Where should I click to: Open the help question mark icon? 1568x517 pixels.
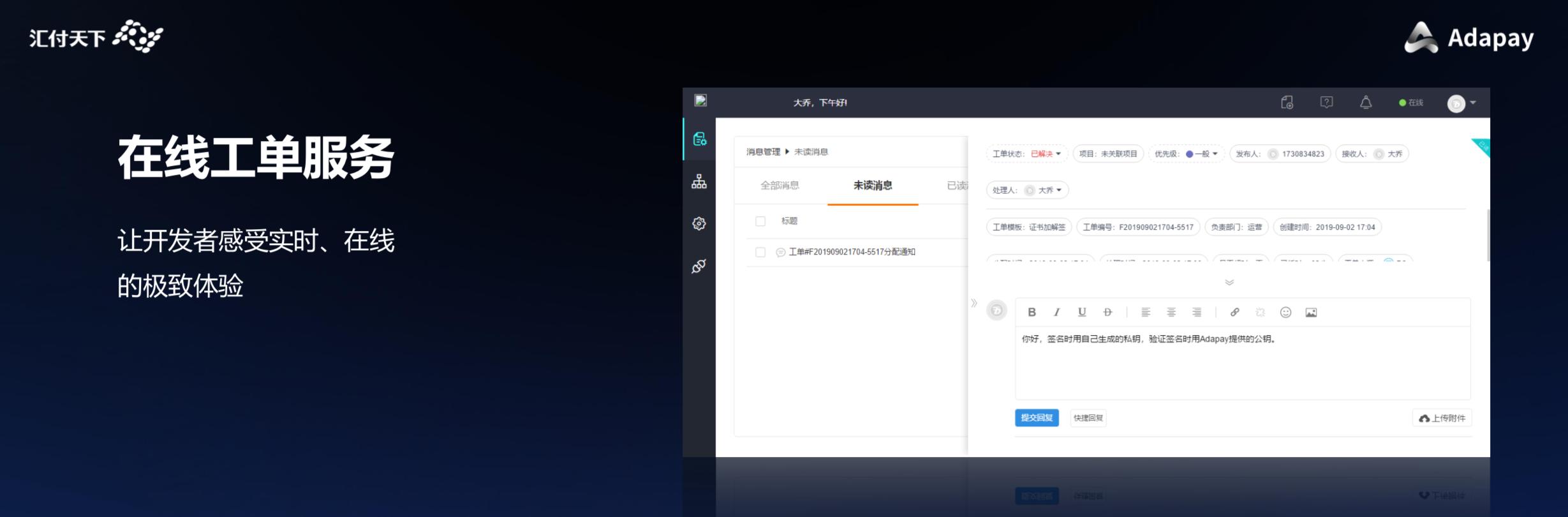(x=1327, y=102)
